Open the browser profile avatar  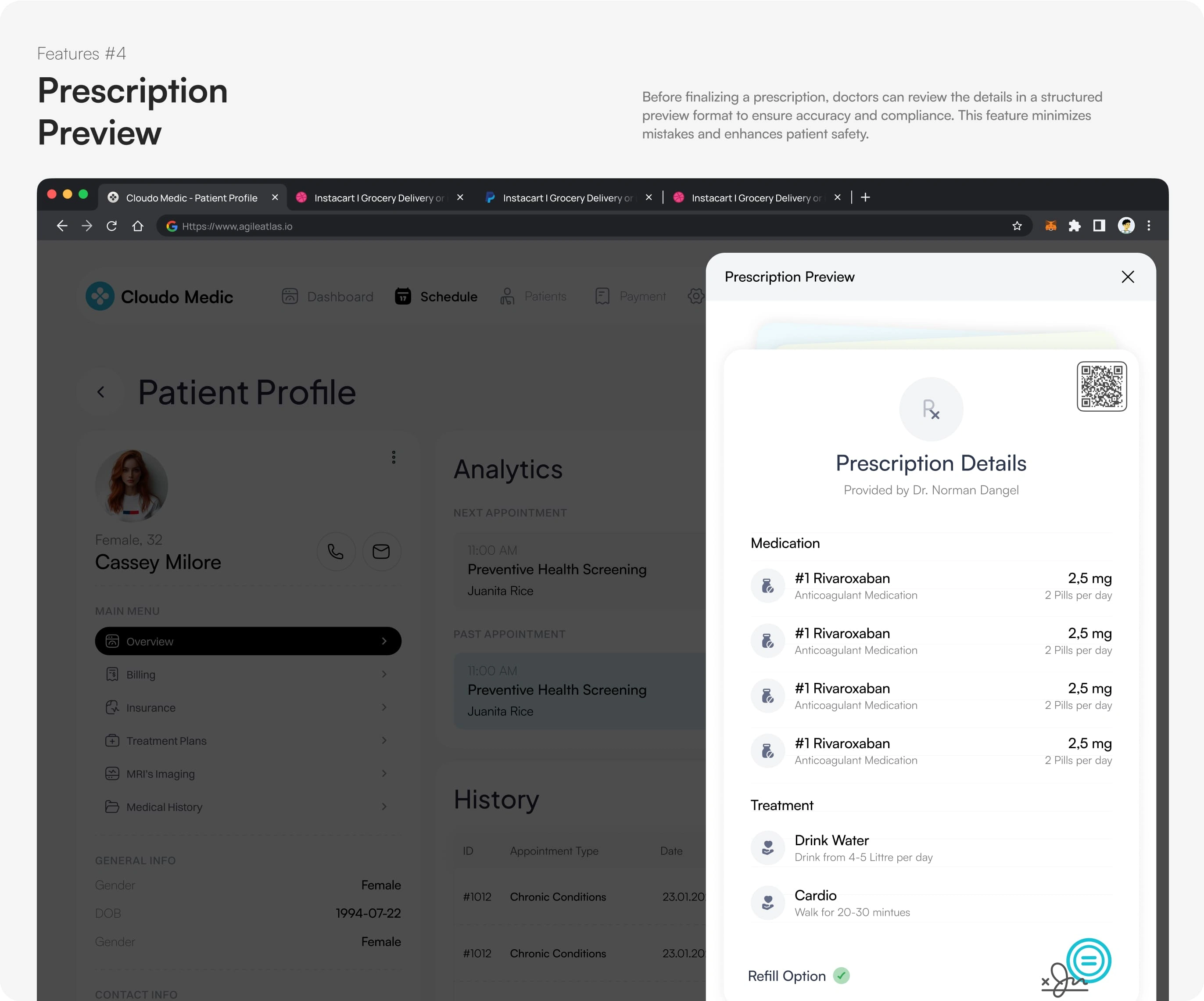(x=1126, y=226)
